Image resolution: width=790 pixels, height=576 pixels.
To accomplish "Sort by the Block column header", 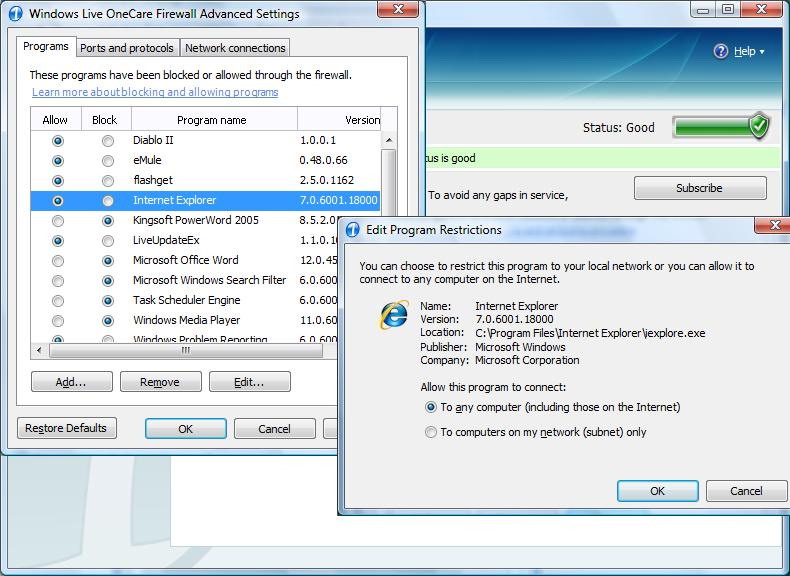I will (x=105, y=120).
